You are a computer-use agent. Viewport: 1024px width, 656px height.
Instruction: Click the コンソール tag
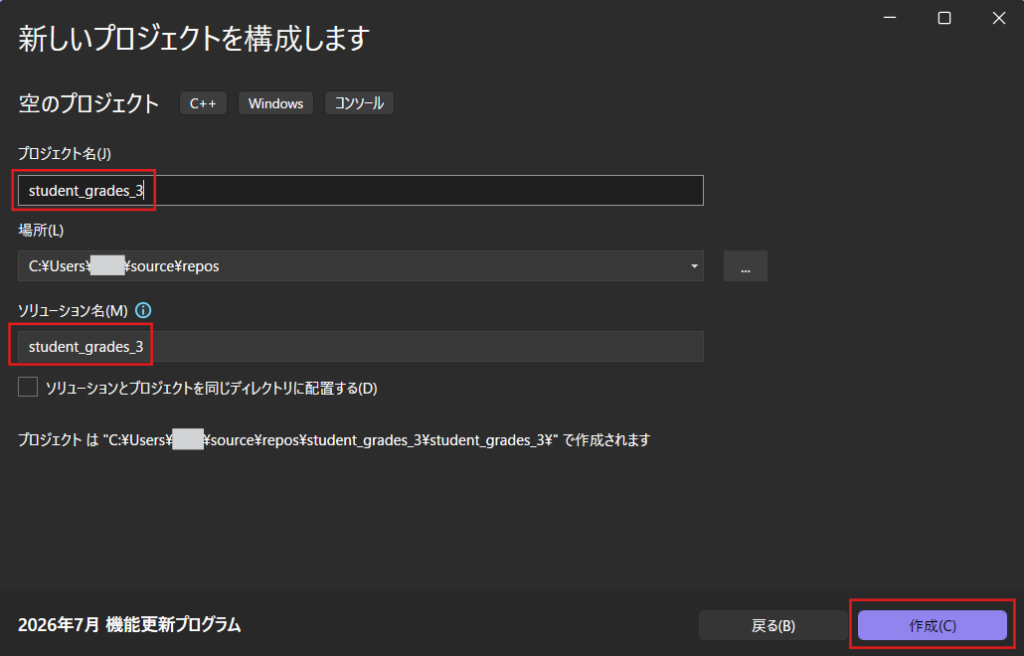[359, 103]
